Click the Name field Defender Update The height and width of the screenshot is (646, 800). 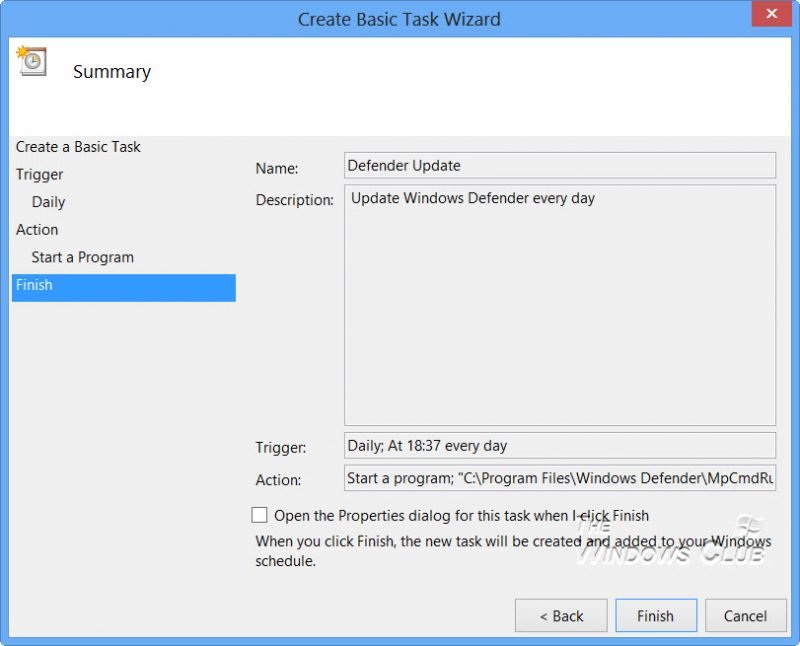point(560,165)
